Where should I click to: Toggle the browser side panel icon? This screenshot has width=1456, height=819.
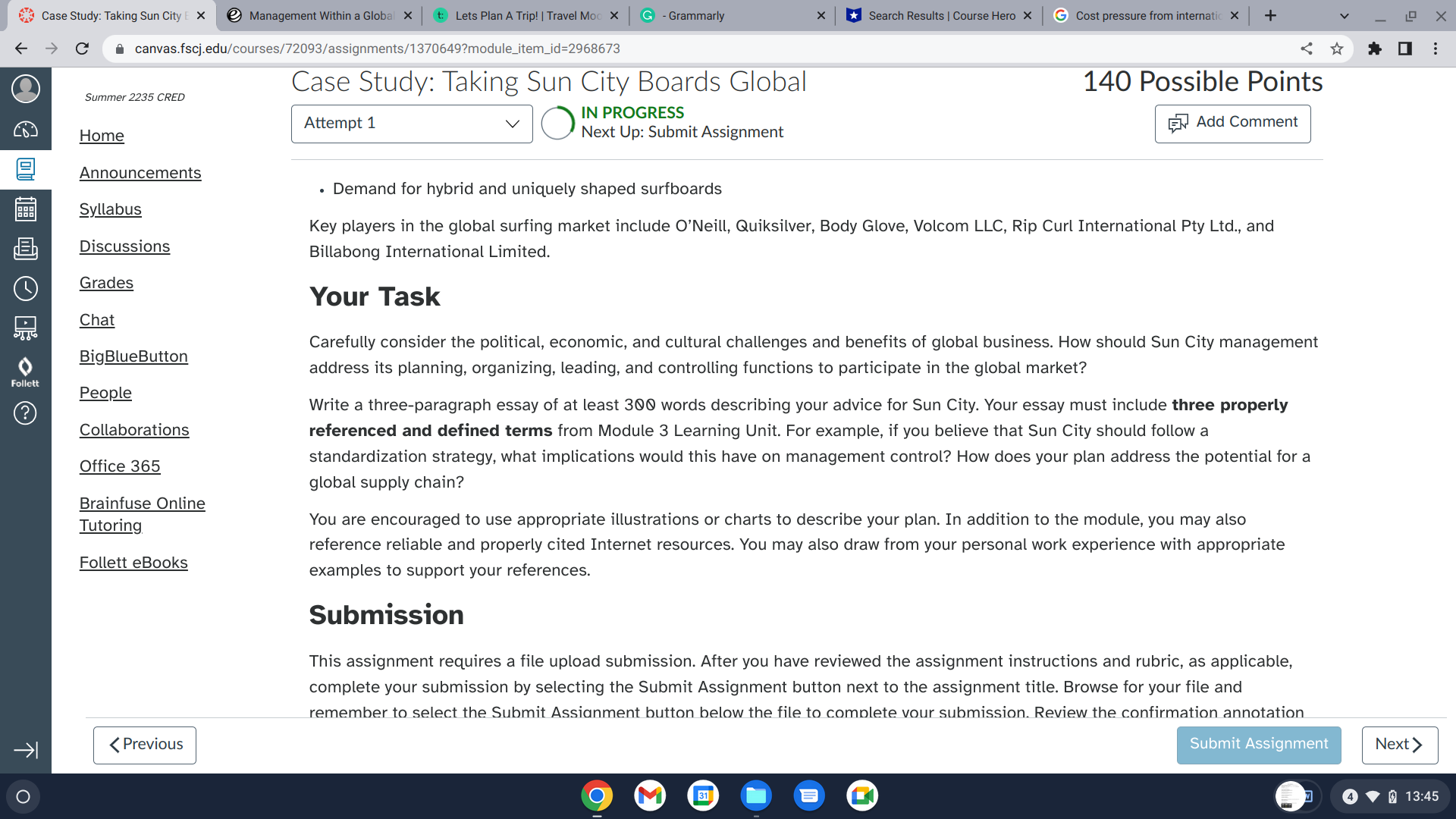1405,49
